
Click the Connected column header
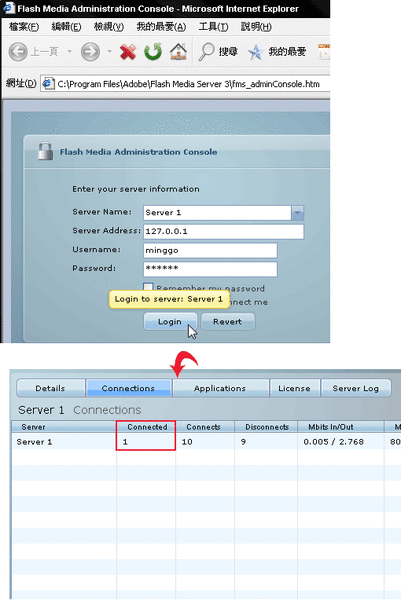(x=147, y=427)
